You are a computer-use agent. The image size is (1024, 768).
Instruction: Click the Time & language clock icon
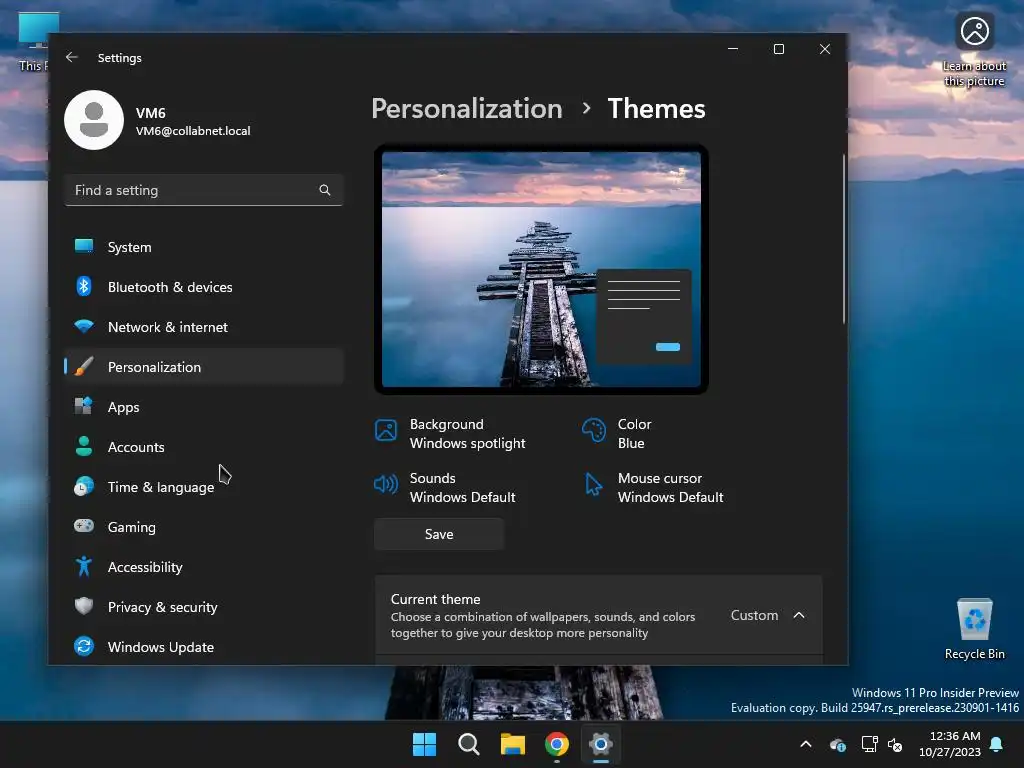[x=84, y=487]
